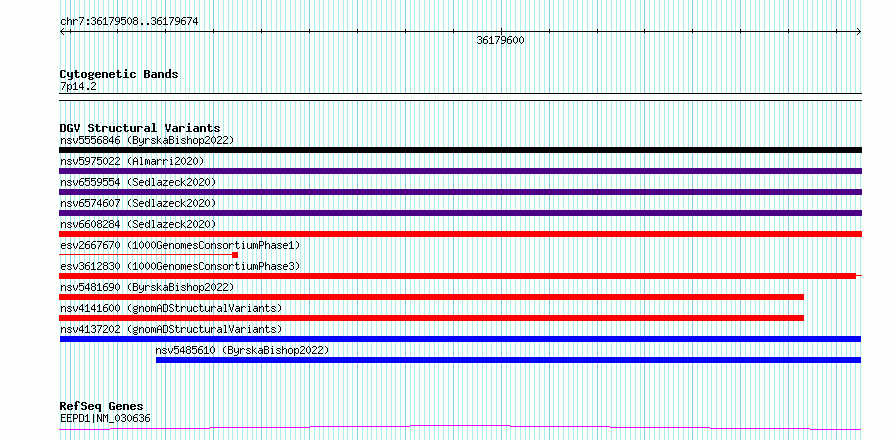Open variant nsv6608284 (Sedlazeck2020) label
Screen dimensions: 890x440
pos(138,224)
